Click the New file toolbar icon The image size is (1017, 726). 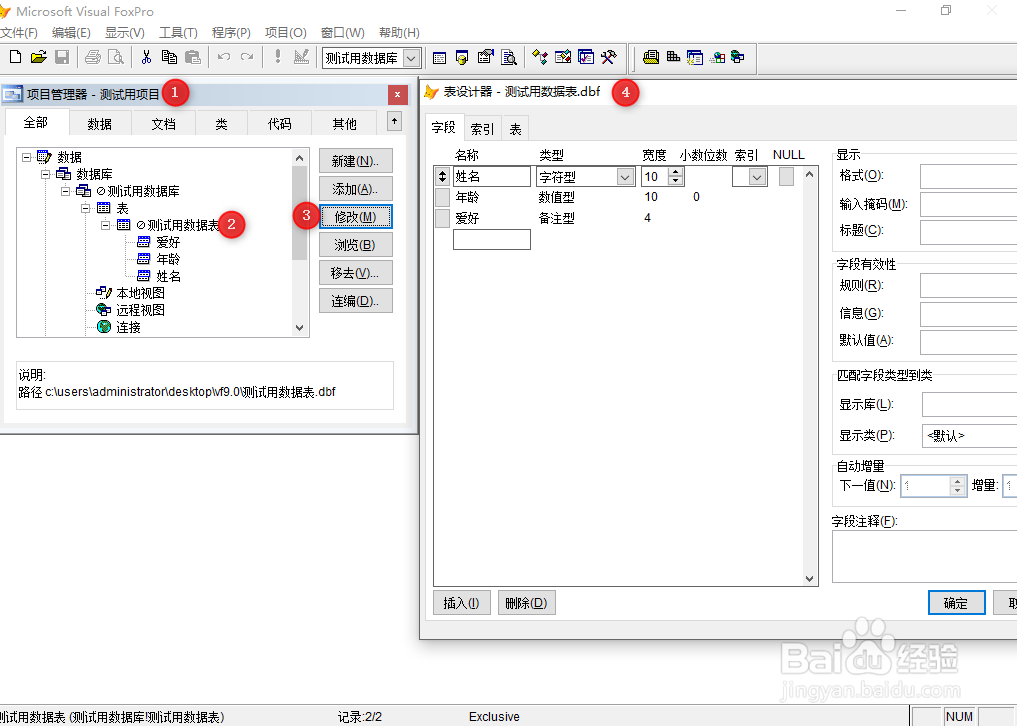[14, 57]
